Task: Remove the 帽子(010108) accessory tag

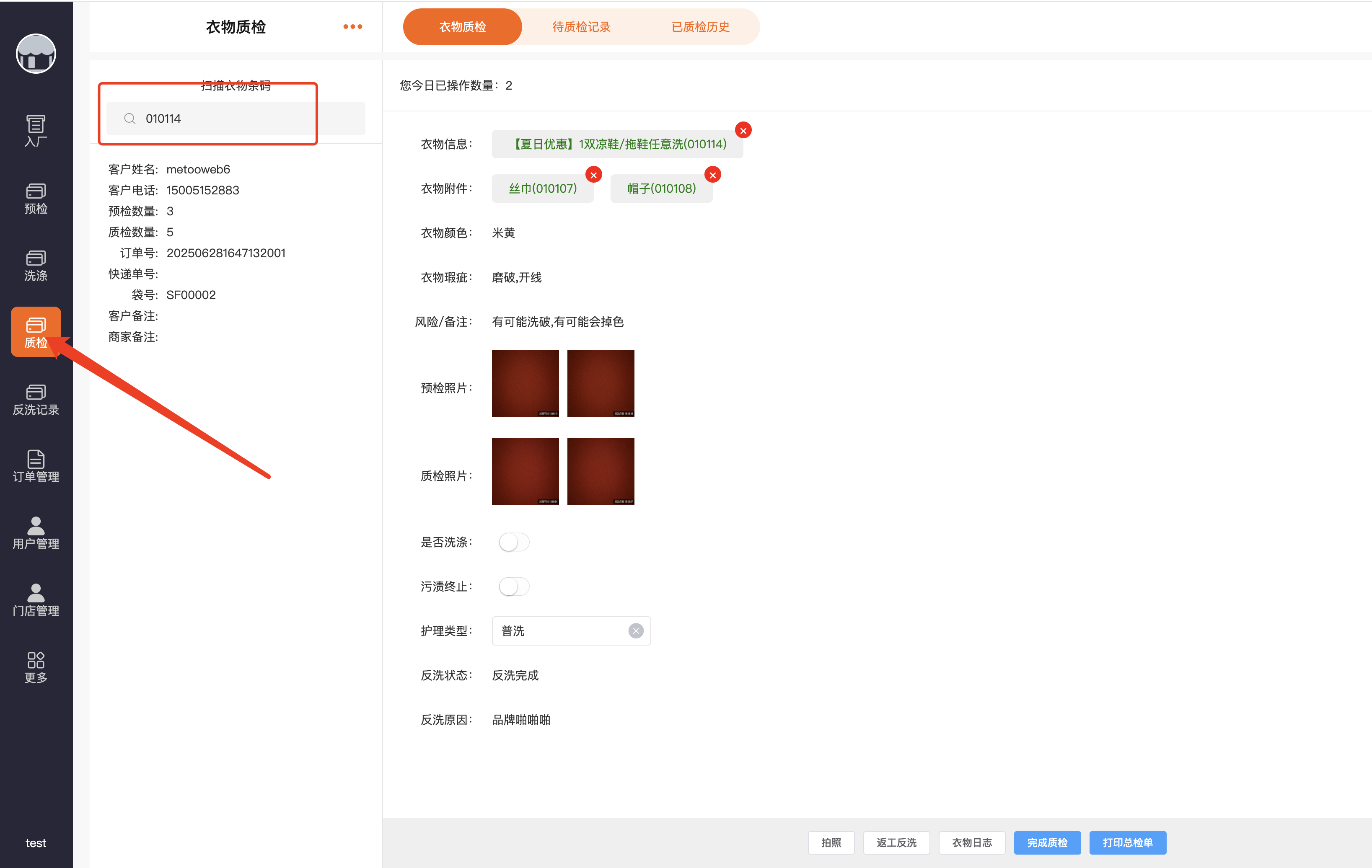Action: coord(713,175)
